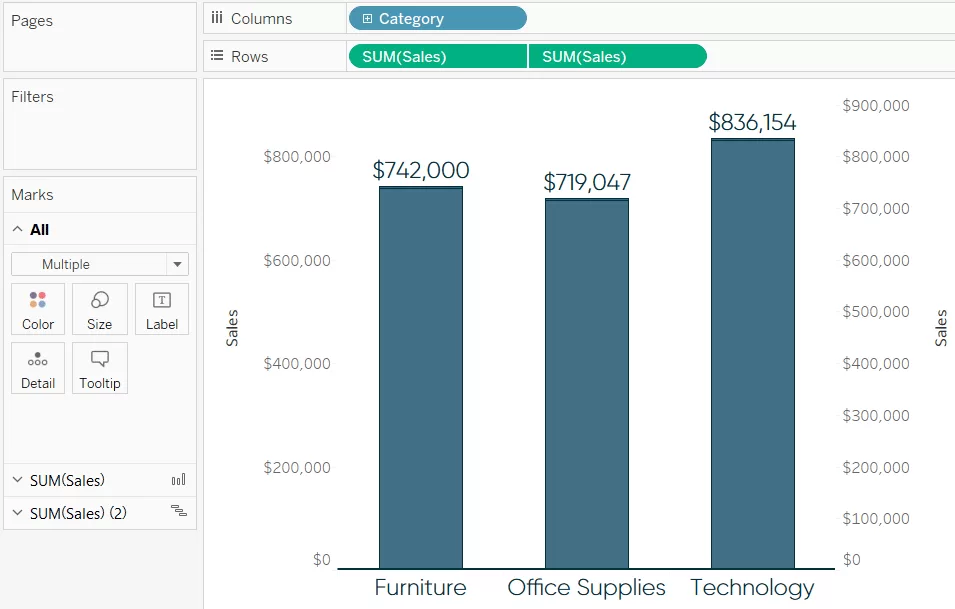Select the second SUM(Sales) pill on Rows
This screenshot has height=609, width=955.
pos(617,57)
